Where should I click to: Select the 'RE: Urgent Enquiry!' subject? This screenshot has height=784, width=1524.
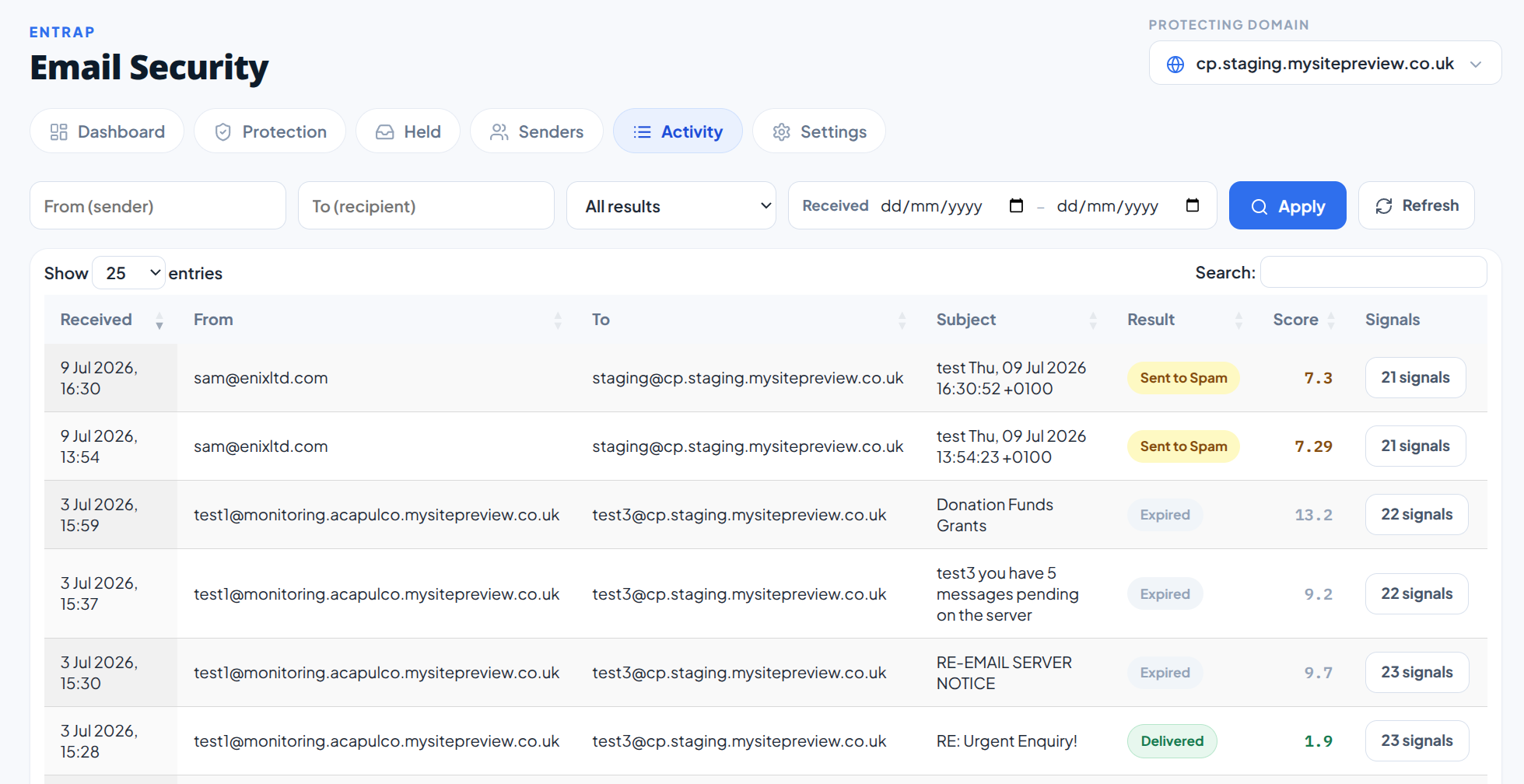pos(1007,741)
